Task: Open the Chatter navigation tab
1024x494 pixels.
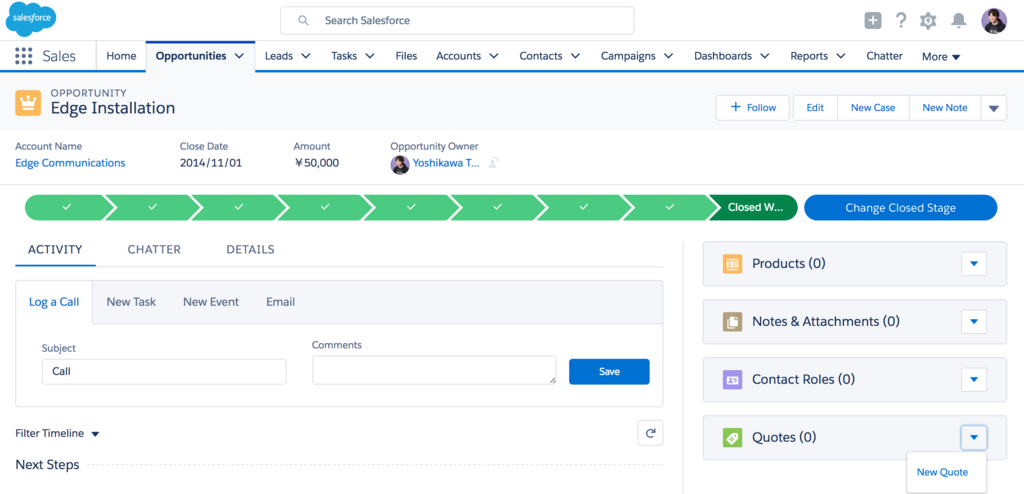Action: pos(884,56)
